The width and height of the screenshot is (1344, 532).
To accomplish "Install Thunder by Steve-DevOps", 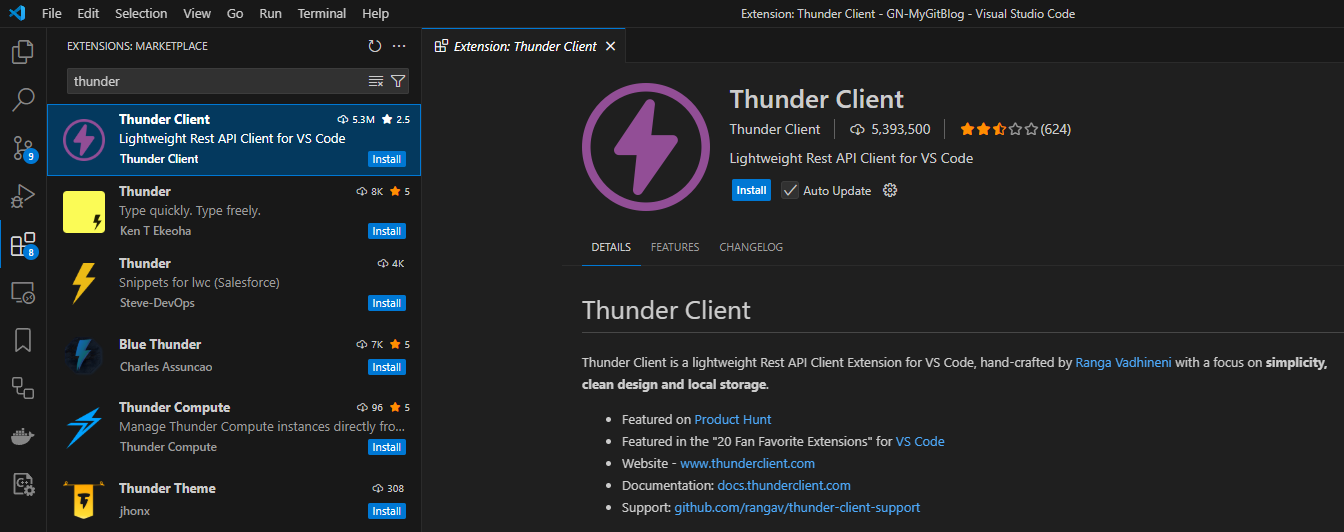I will pyautogui.click(x=387, y=303).
